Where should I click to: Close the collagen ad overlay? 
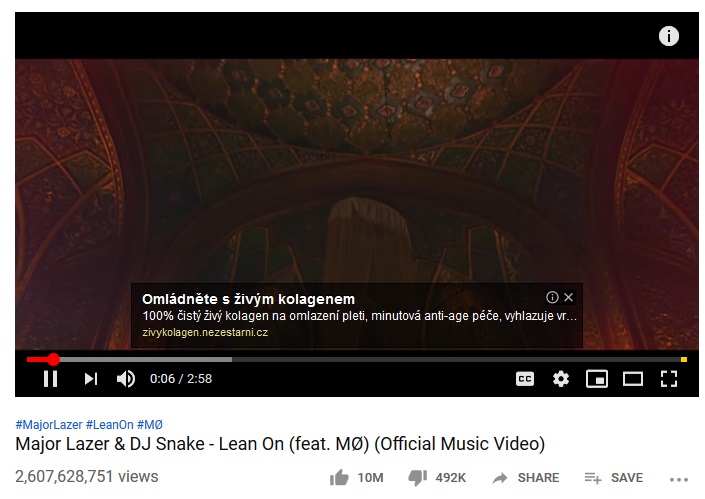point(569,297)
